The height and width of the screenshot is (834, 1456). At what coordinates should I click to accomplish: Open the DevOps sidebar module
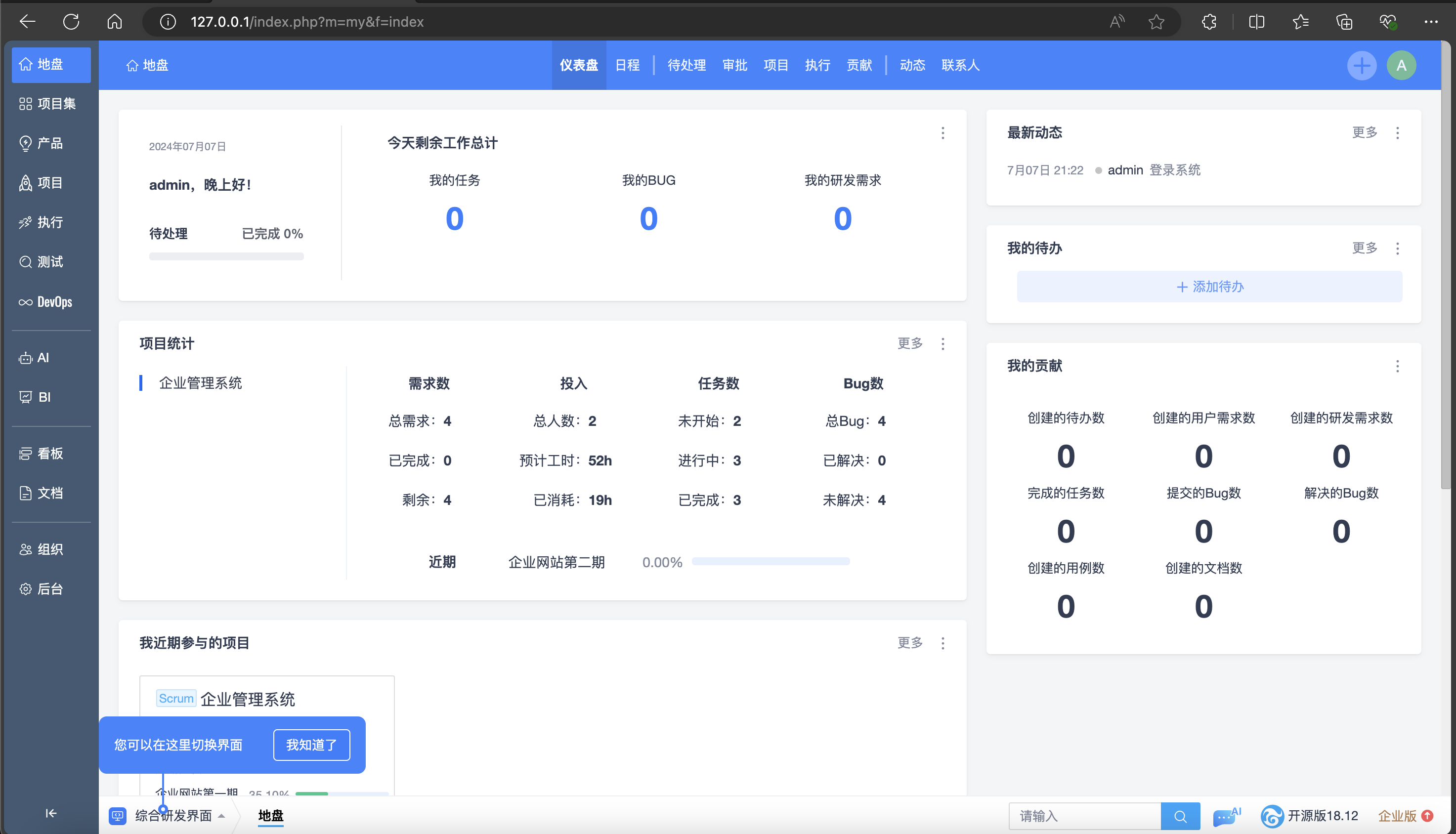(46, 302)
